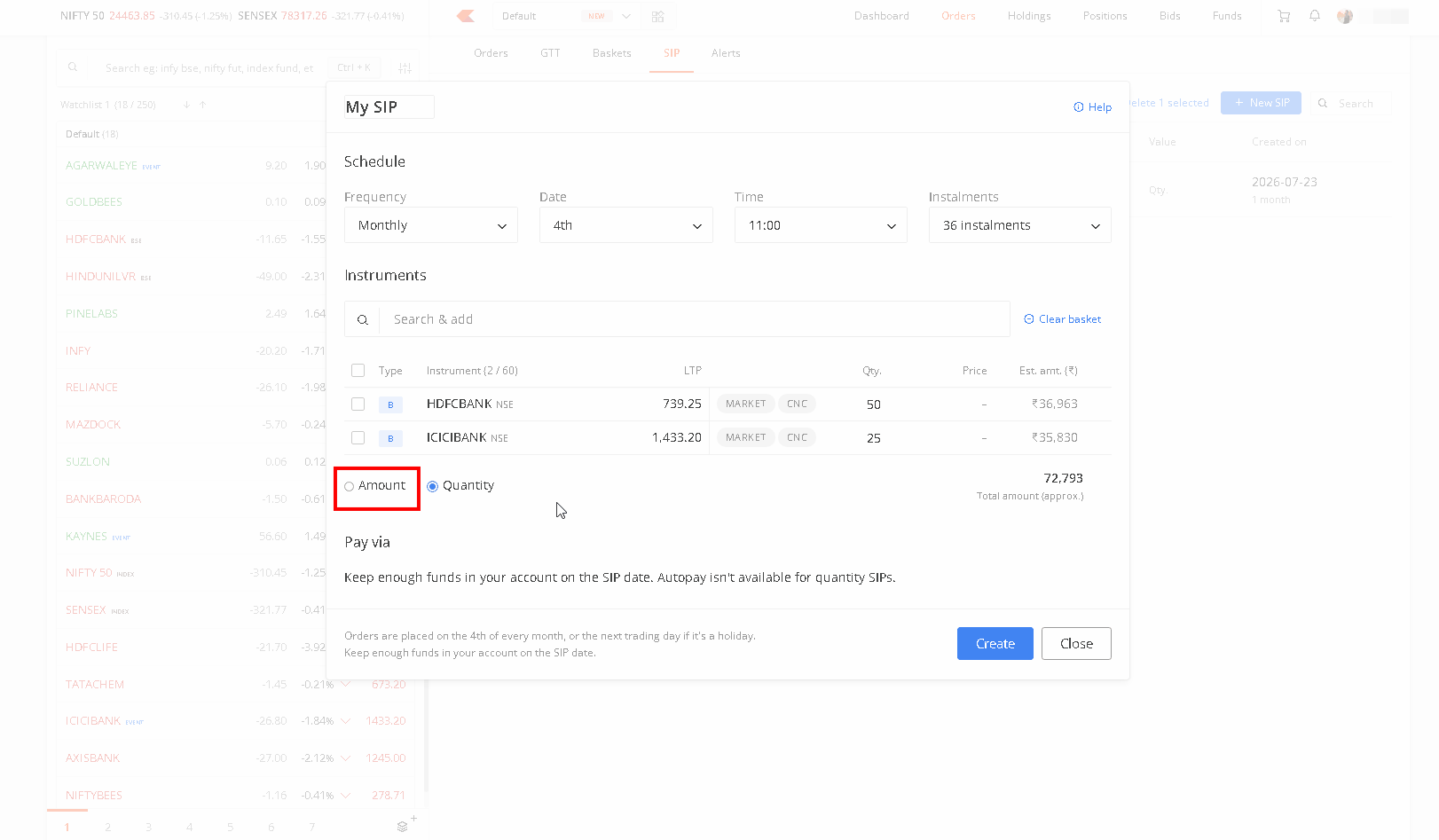Open the cart icon in the header
Screen dimensions: 1439x840
point(1284,16)
